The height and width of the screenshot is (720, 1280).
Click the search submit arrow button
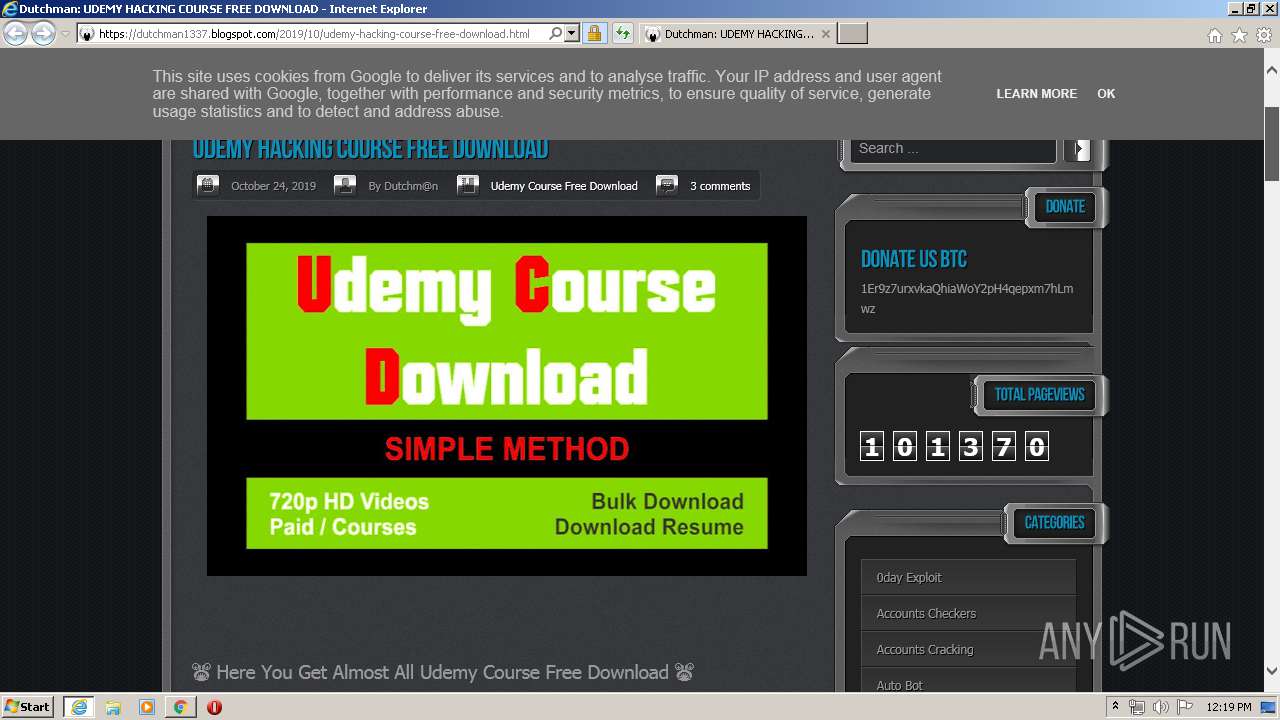pos(1077,149)
